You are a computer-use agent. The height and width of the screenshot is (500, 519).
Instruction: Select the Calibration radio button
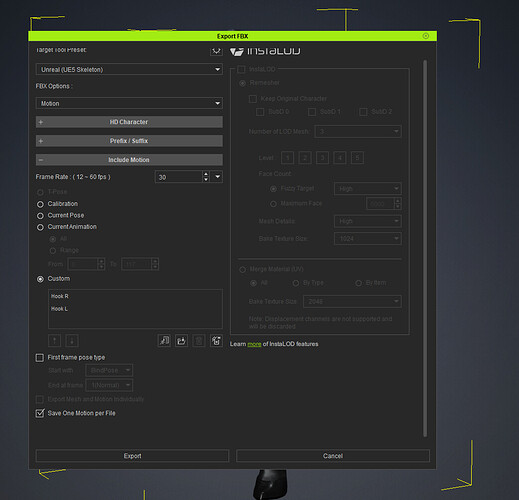40,204
